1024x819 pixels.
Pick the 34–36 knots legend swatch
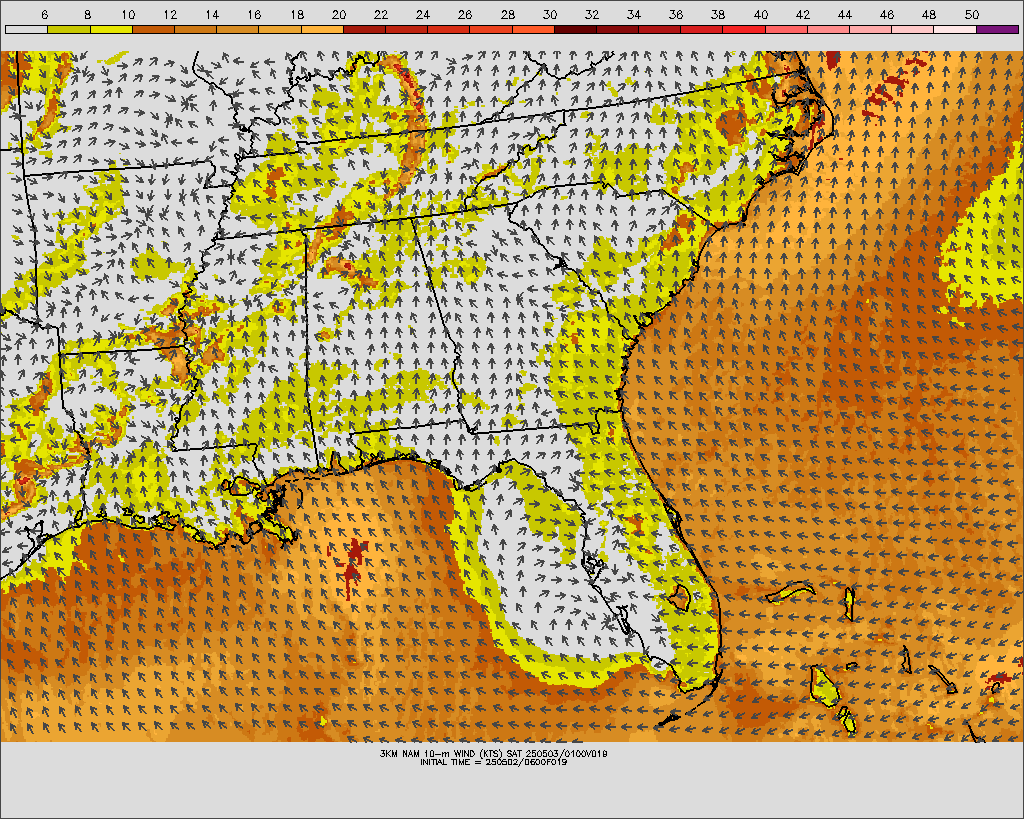pos(660,29)
